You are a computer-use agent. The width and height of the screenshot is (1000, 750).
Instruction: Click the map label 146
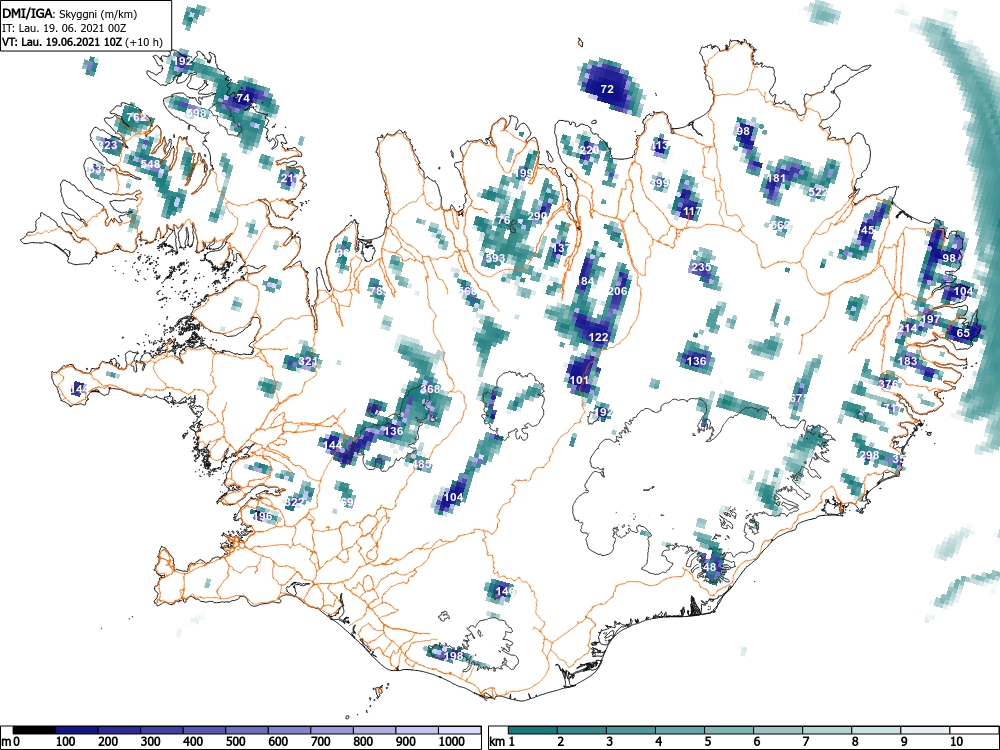504,591
